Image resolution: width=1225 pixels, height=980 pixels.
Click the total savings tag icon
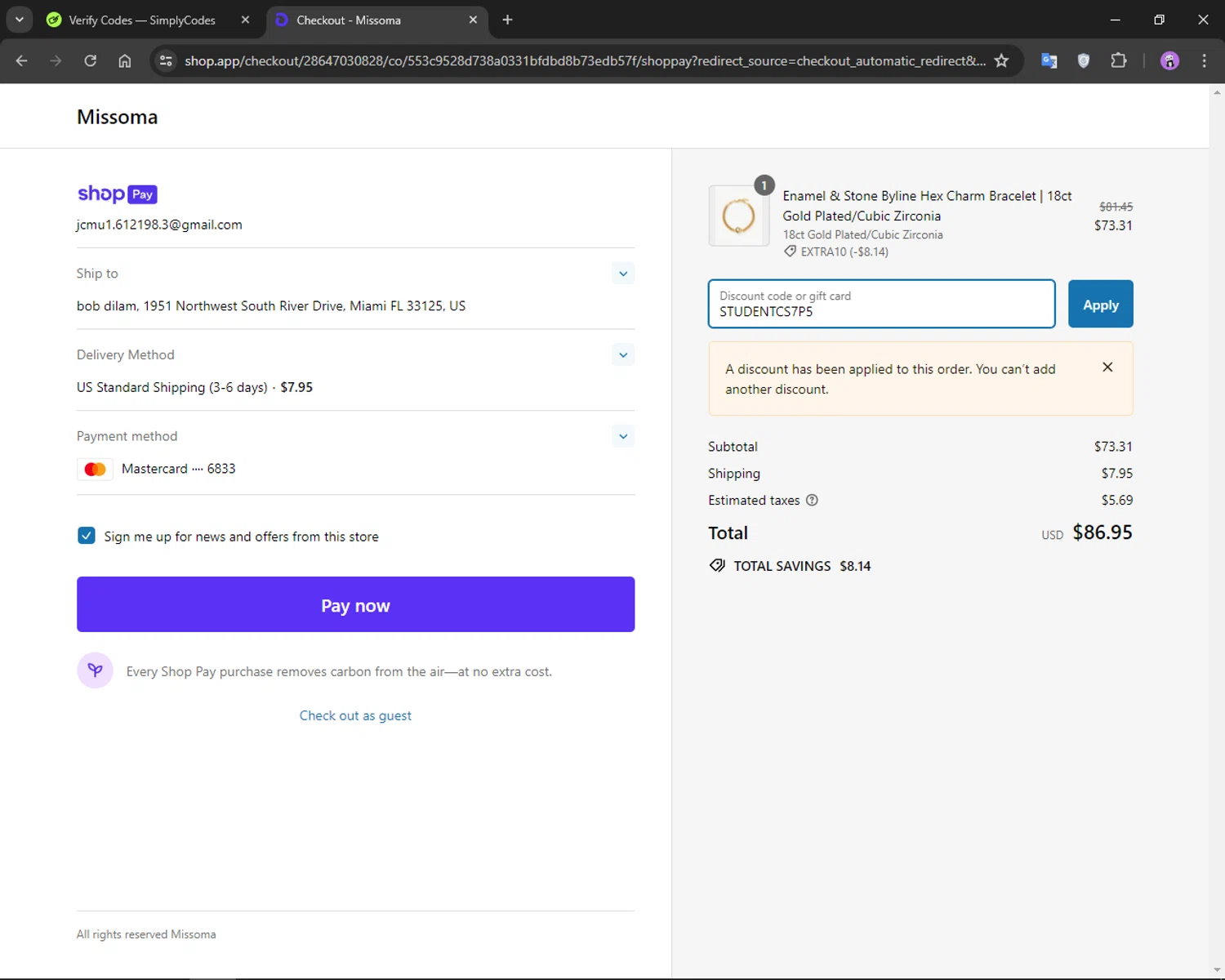717,565
